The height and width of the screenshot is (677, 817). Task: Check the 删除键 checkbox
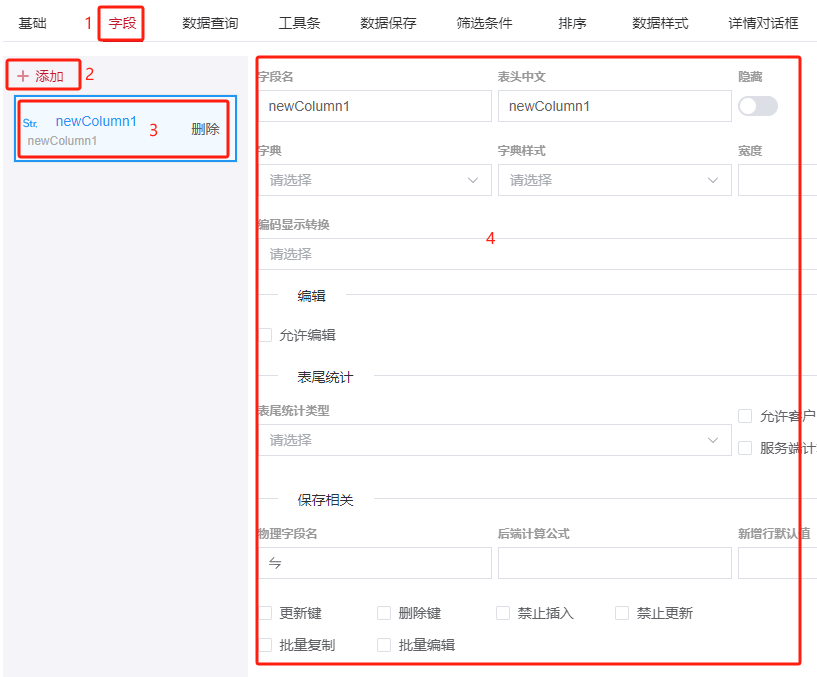pyautogui.click(x=384, y=613)
